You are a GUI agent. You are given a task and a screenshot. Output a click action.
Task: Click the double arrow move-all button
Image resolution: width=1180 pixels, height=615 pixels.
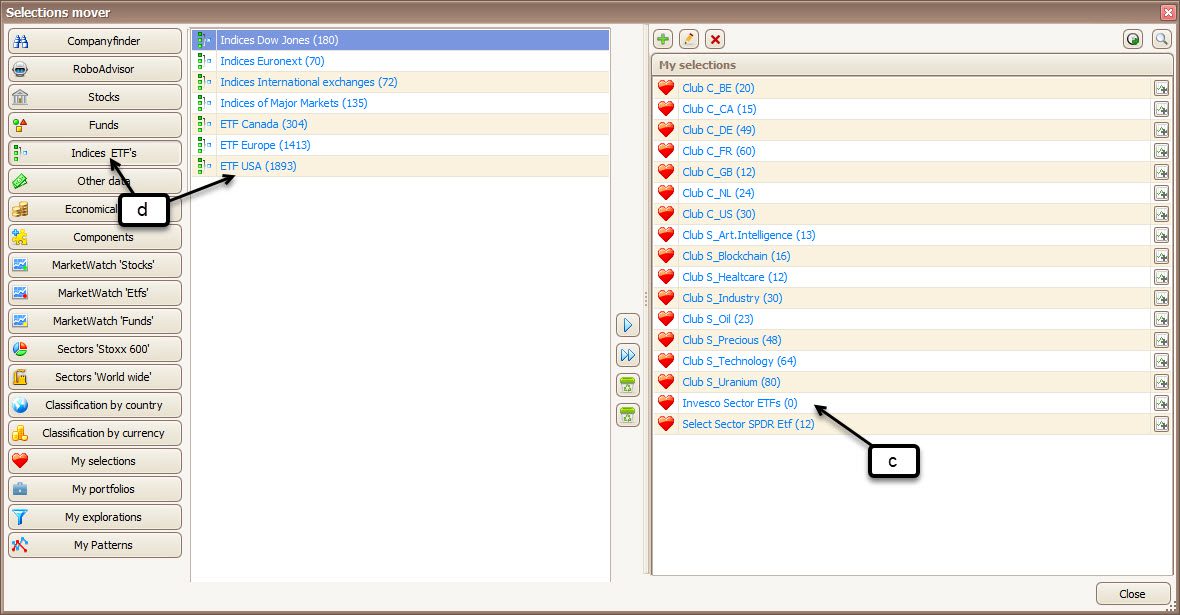627,355
